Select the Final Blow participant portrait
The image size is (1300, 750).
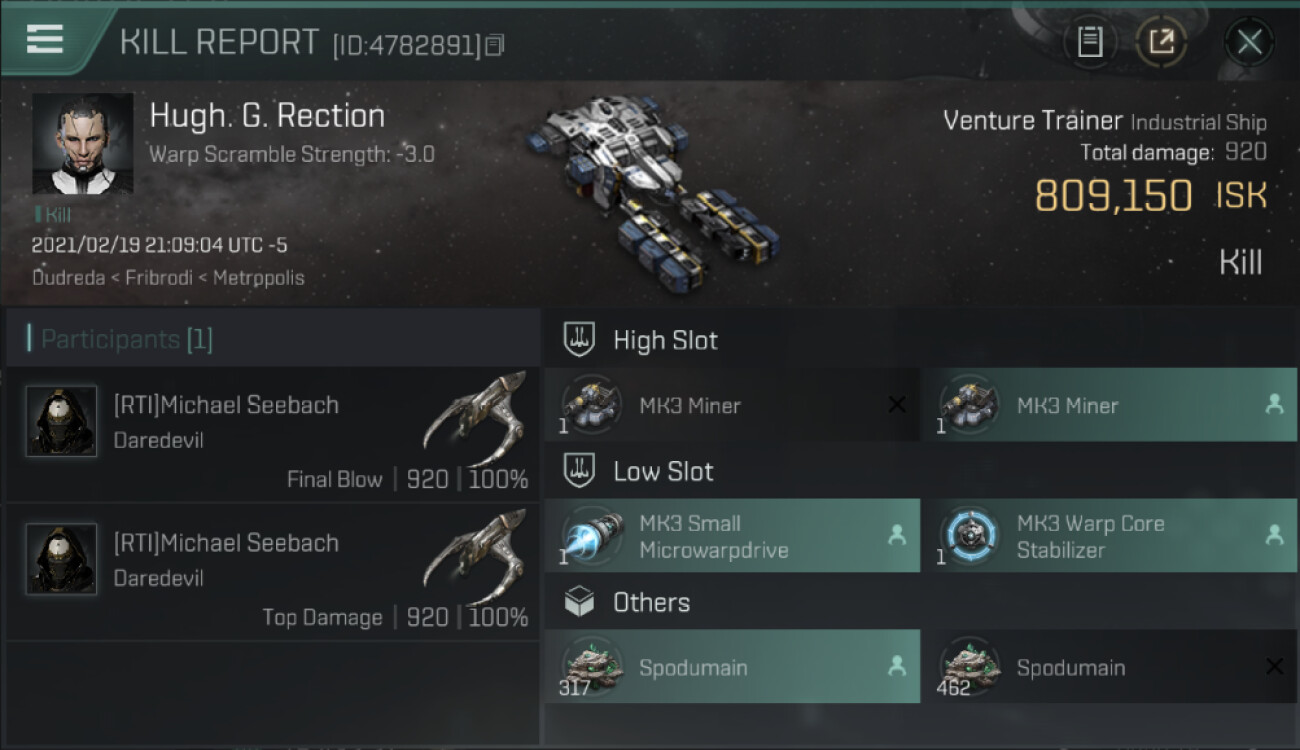[x=62, y=422]
